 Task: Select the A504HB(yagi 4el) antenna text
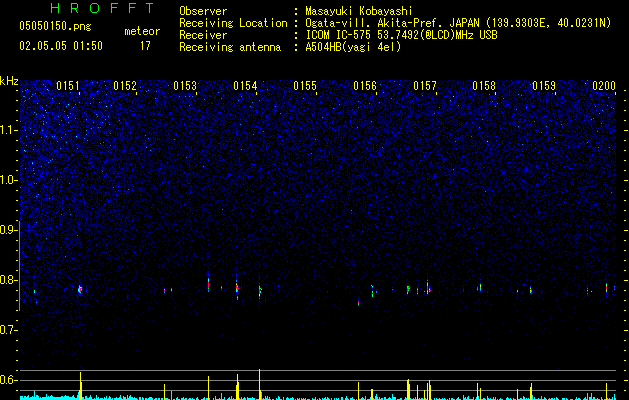(353, 47)
